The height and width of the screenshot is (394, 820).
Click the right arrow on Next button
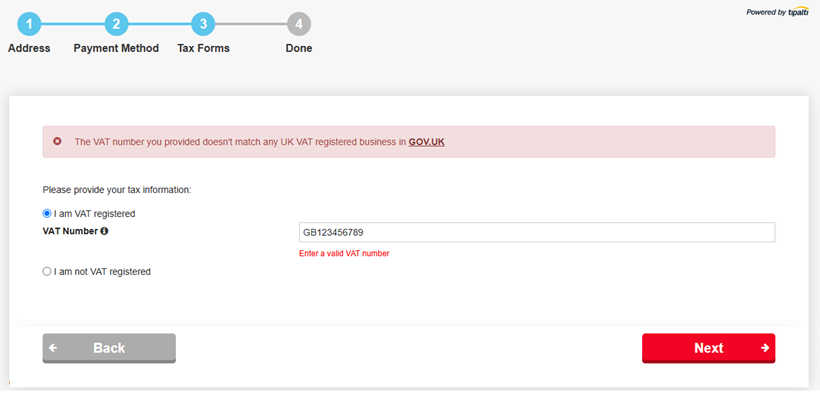click(x=765, y=348)
